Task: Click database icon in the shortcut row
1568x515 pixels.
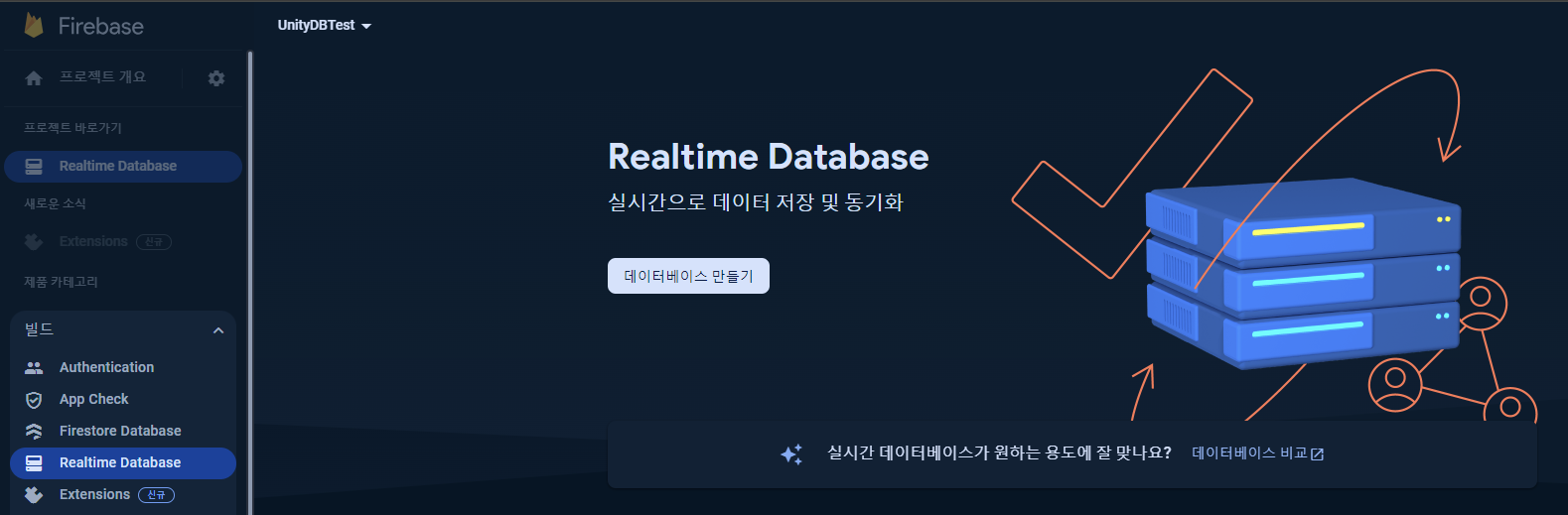Action: click(34, 167)
